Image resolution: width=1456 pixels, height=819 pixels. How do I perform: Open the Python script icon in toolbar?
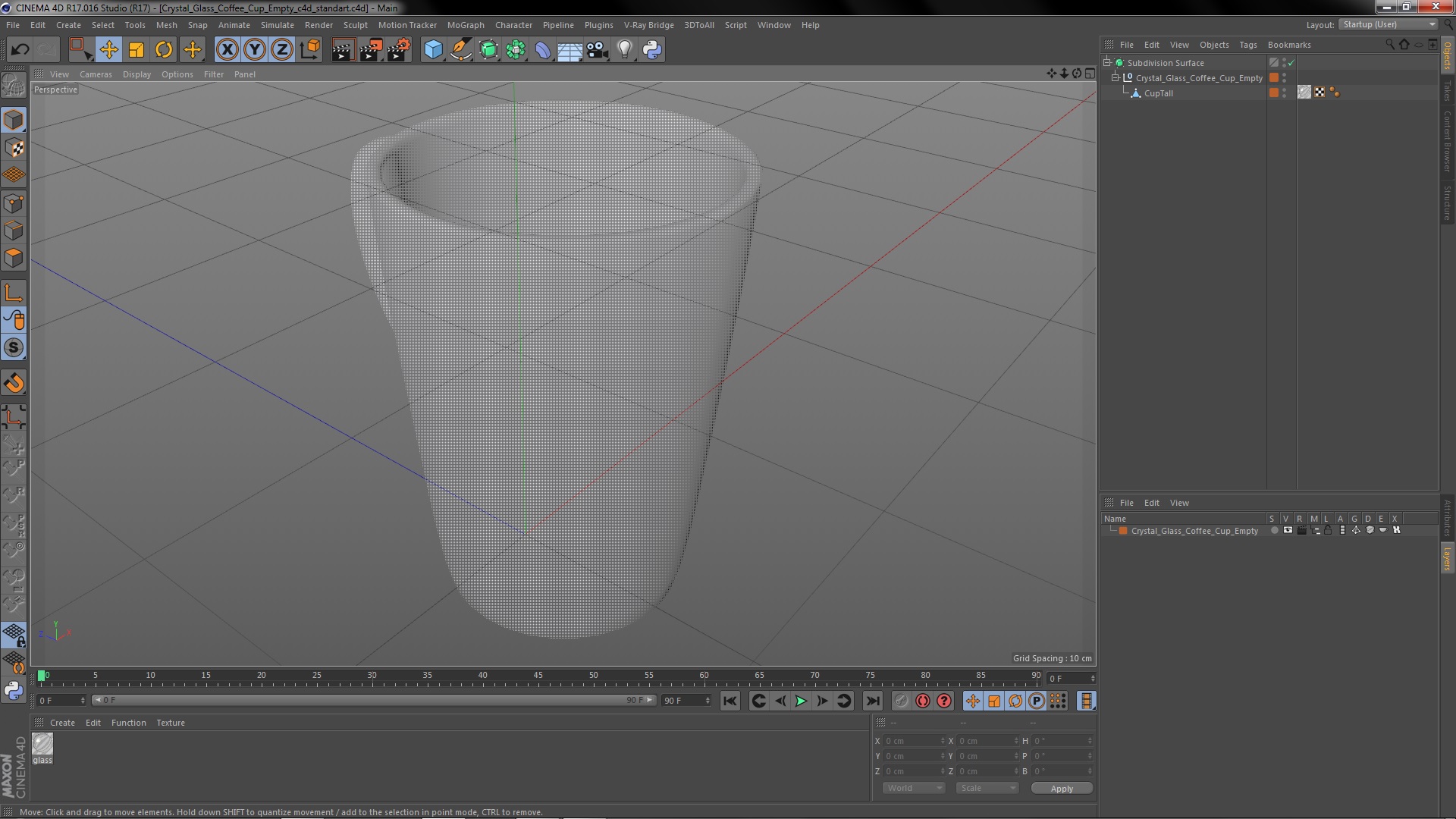[x=652, y=50]
